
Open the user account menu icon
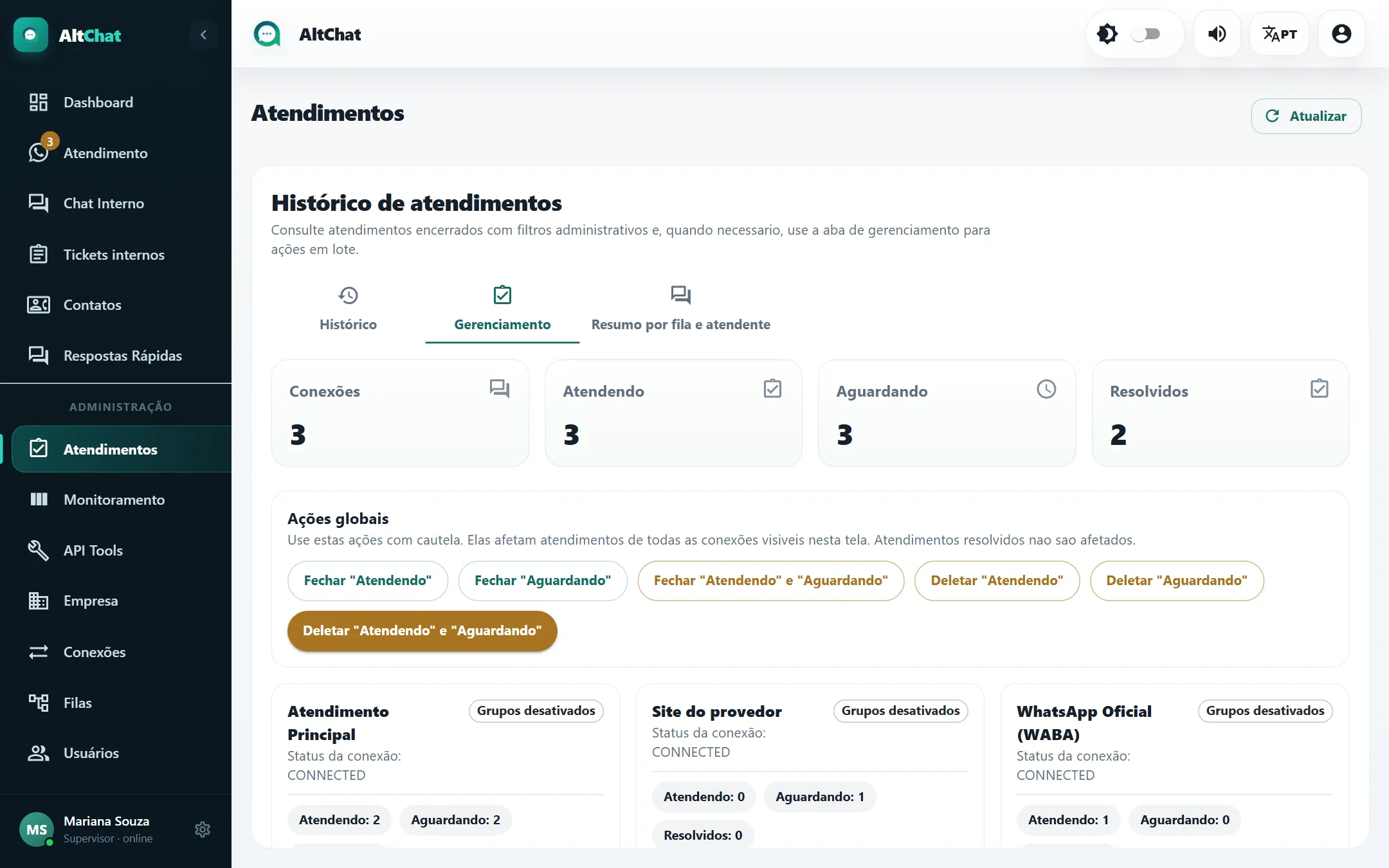pyautogui.click(x=1341, y=34)
